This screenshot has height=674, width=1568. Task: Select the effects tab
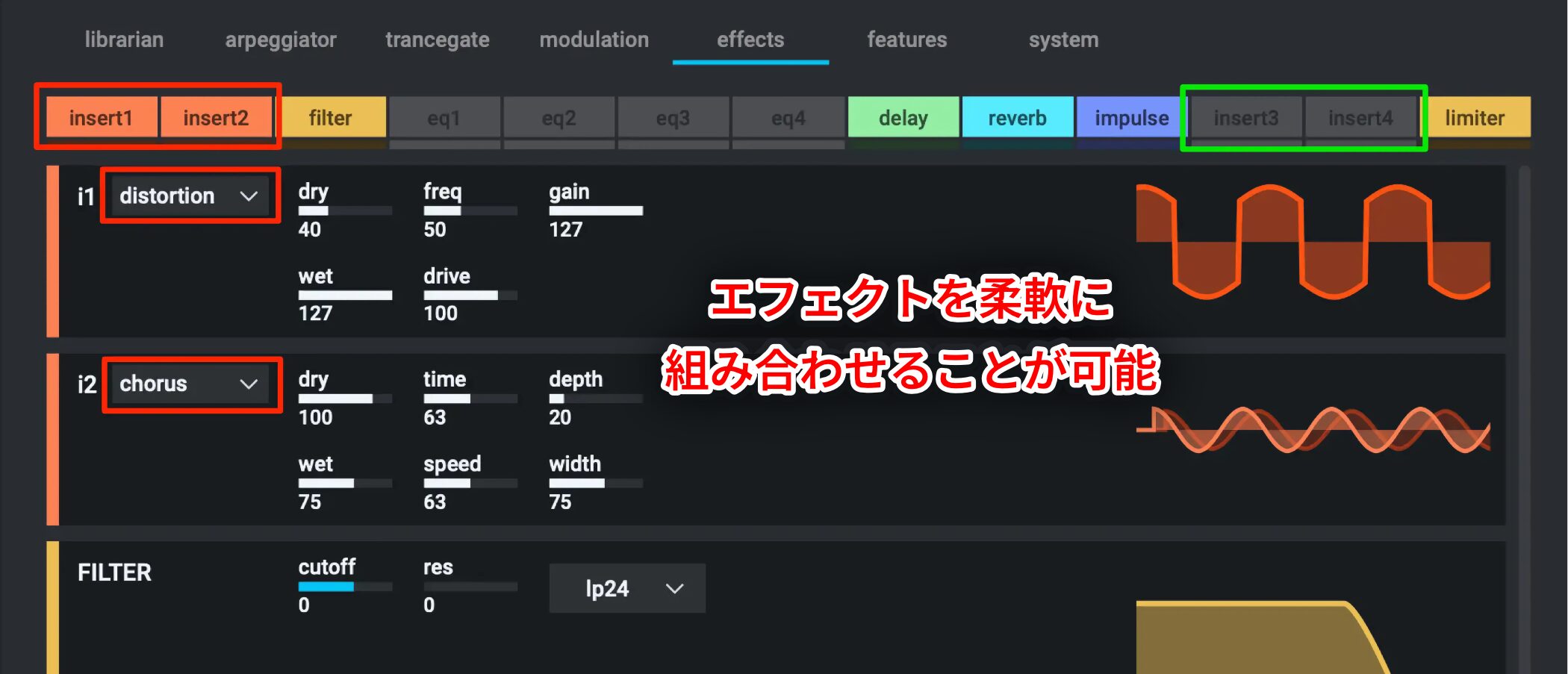pos(750,40)
